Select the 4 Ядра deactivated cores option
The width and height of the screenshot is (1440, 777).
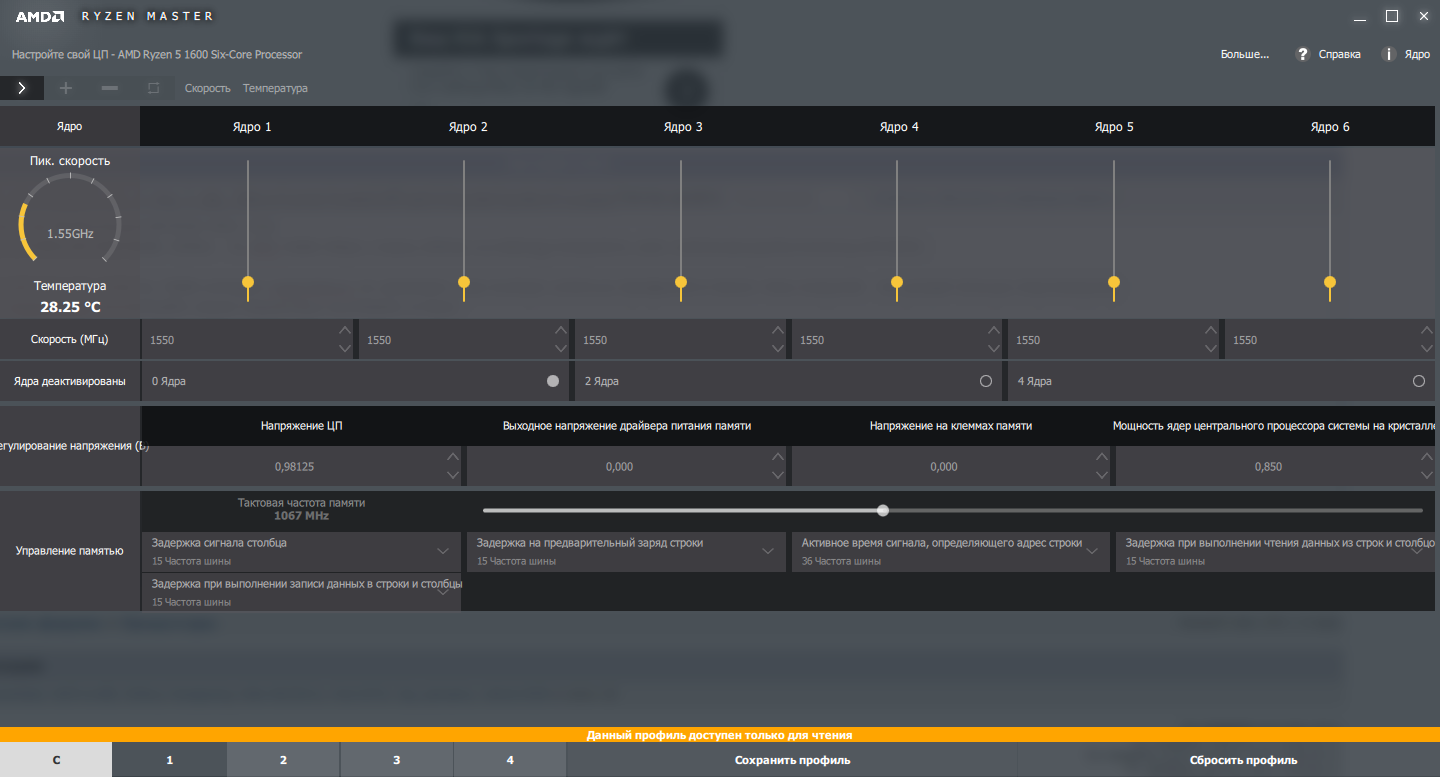[x=1419, y=381]
